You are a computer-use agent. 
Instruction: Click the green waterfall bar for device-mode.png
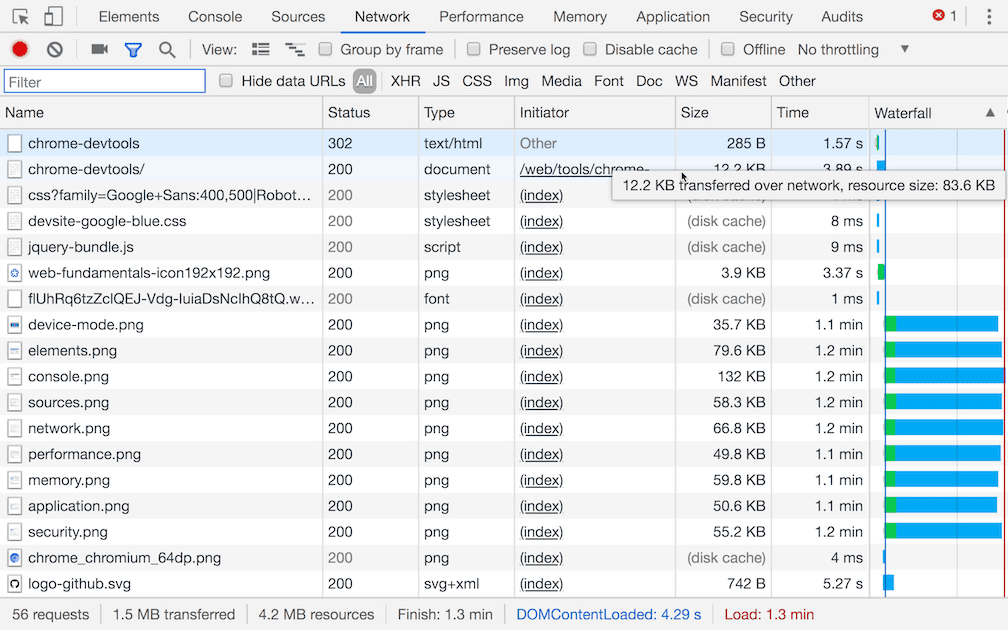(x=889, y=325)
